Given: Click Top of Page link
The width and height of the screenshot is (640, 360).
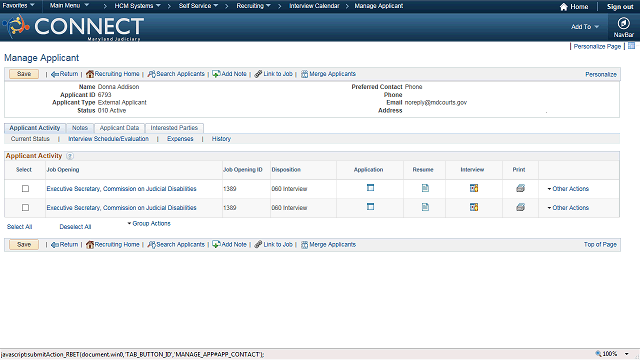Looking at the screenshot, I should [600, 244].
